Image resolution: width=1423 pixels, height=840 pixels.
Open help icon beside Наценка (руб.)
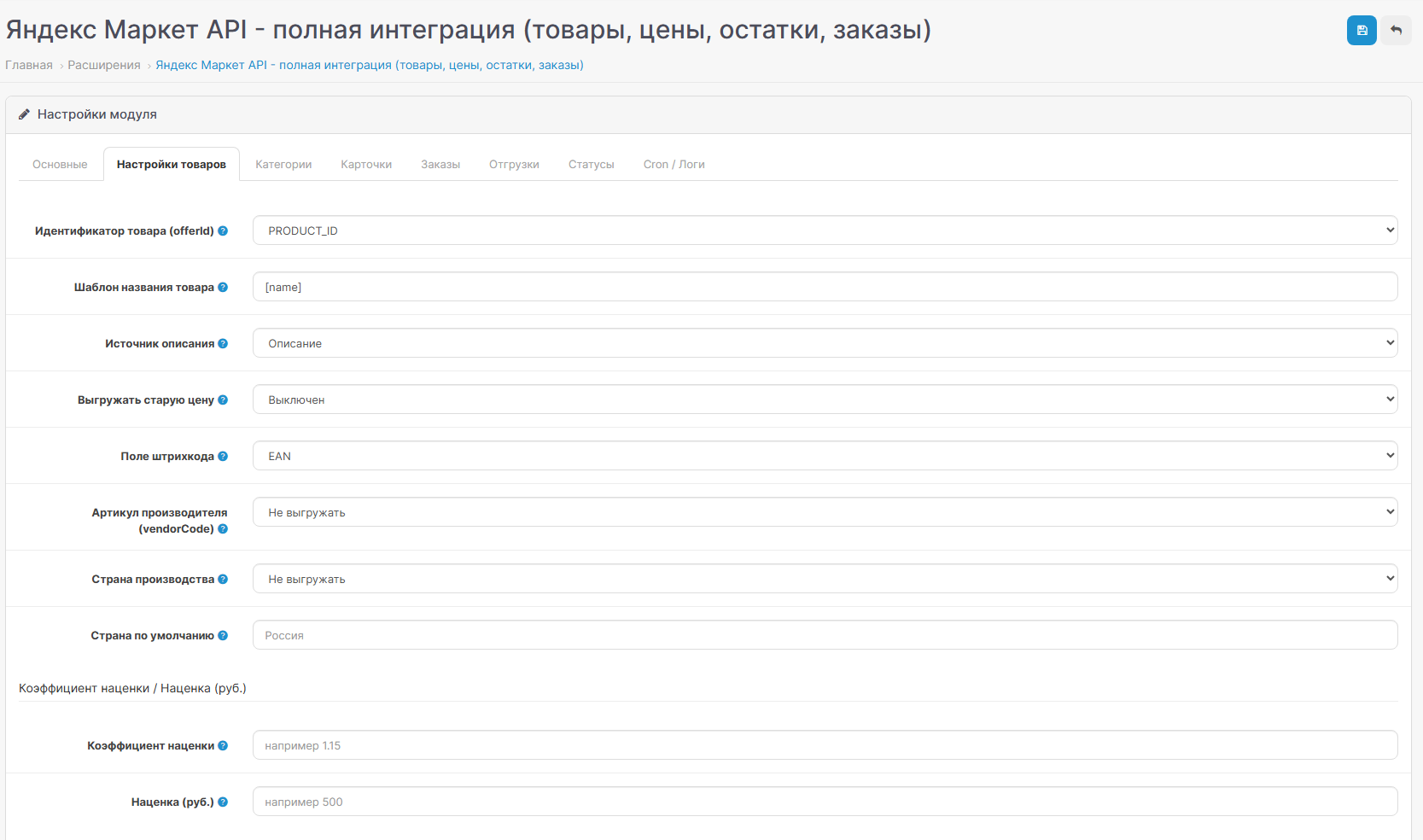[x=223, y=802]
